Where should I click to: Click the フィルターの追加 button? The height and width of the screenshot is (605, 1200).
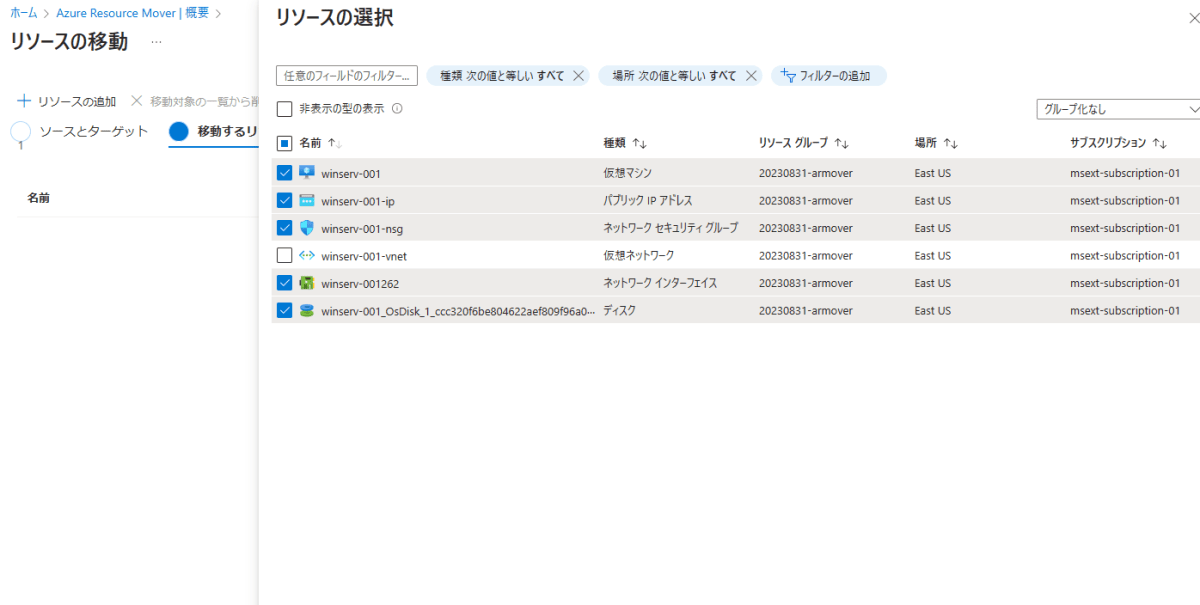point(828,76)
